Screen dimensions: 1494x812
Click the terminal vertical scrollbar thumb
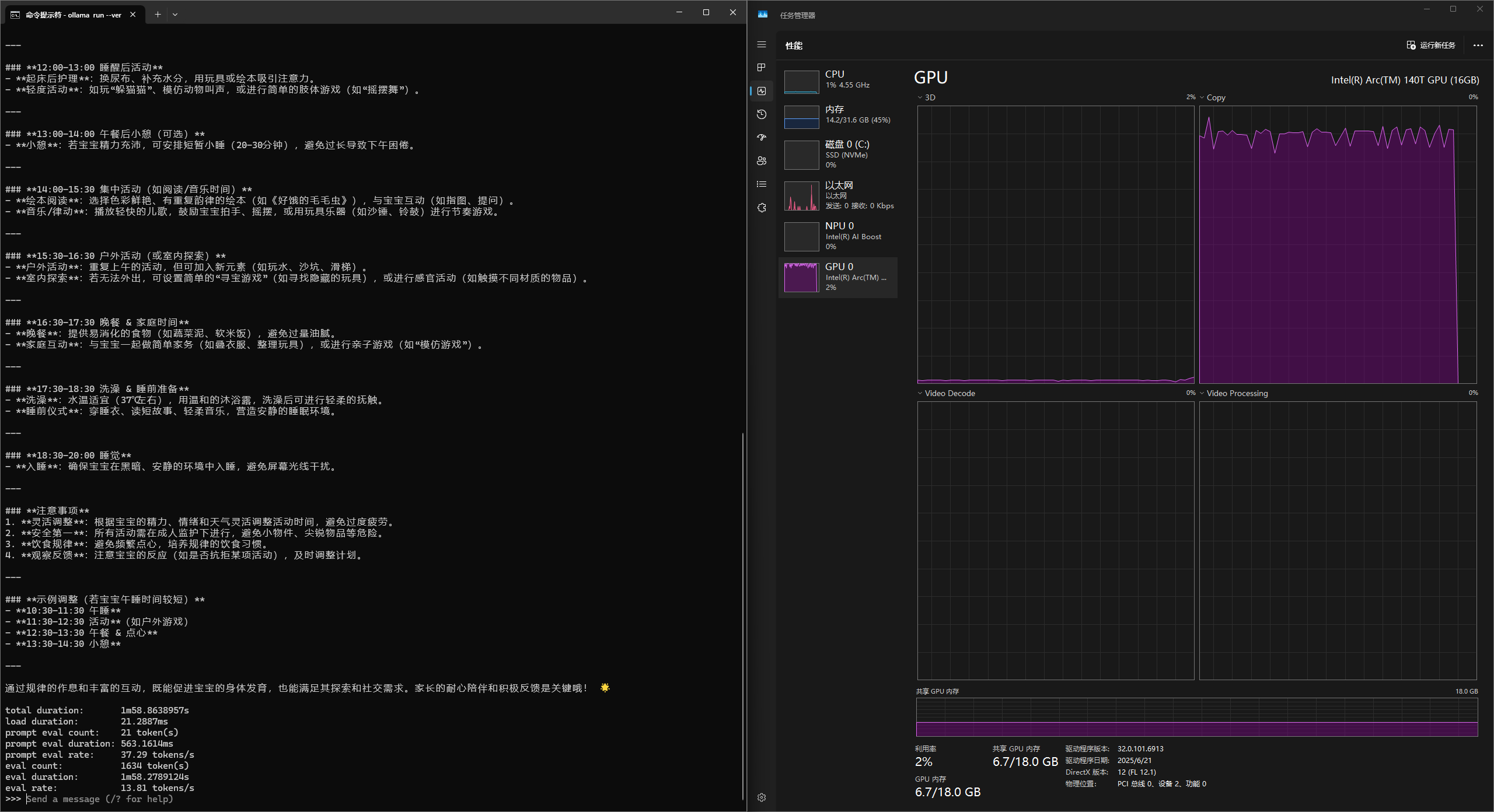point(742,615)
